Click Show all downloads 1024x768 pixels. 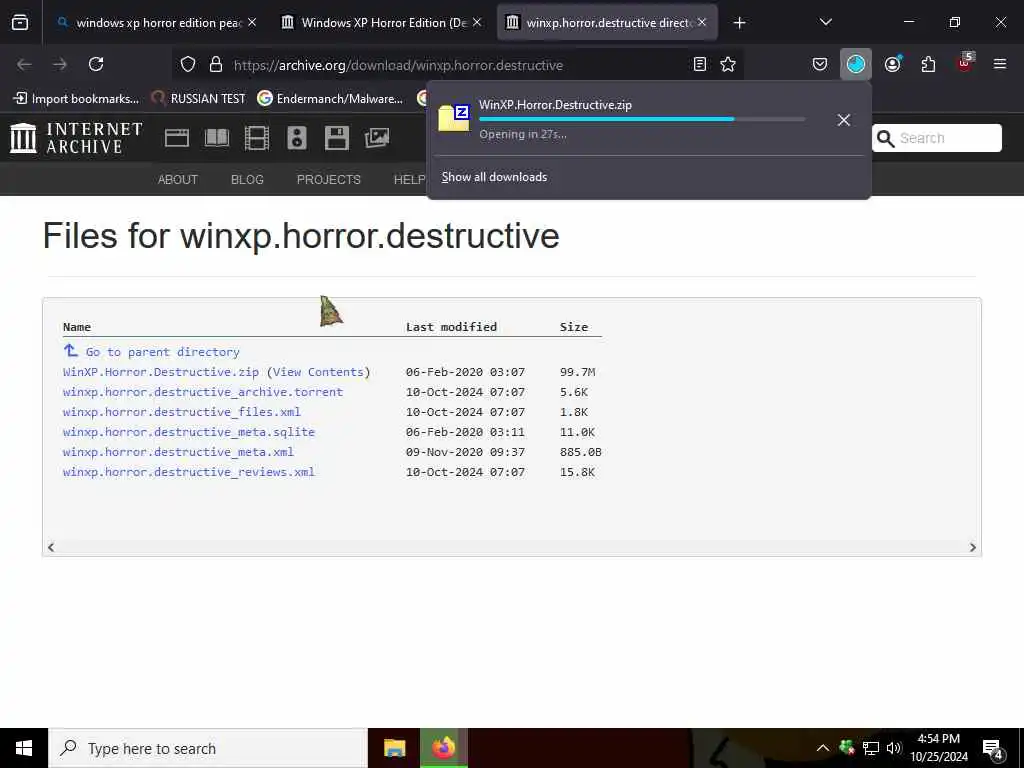click(494, 177)
